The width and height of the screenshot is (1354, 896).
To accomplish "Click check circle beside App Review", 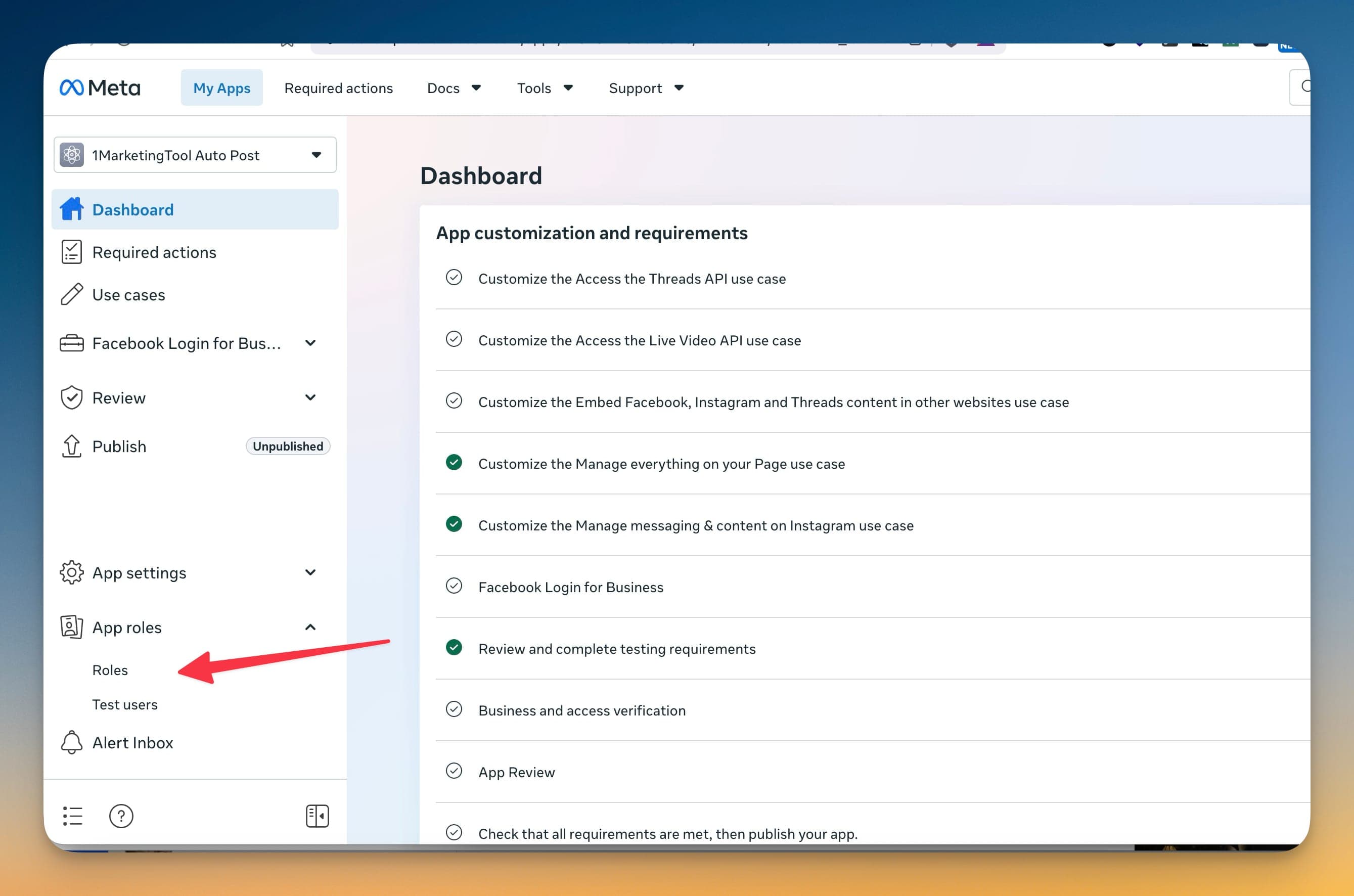I will pos(454,771).
